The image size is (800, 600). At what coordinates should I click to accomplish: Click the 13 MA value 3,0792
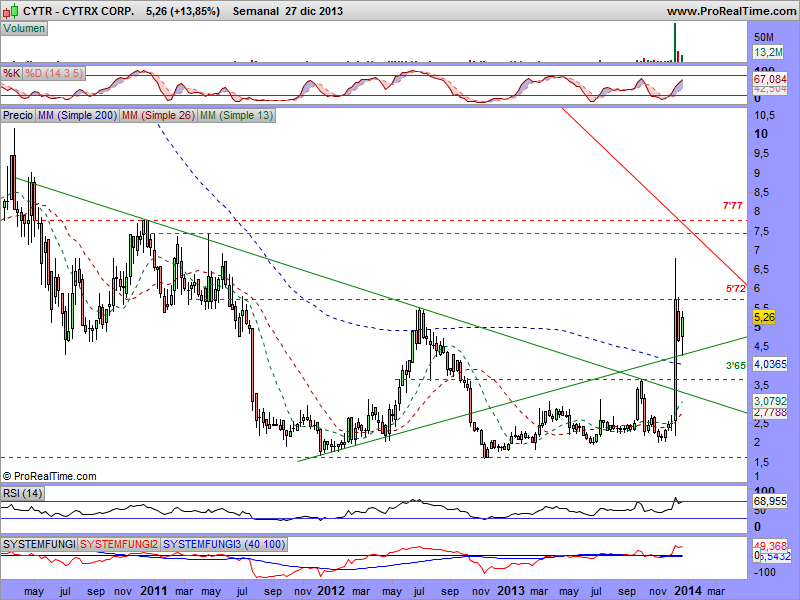(x=770, y=401)
